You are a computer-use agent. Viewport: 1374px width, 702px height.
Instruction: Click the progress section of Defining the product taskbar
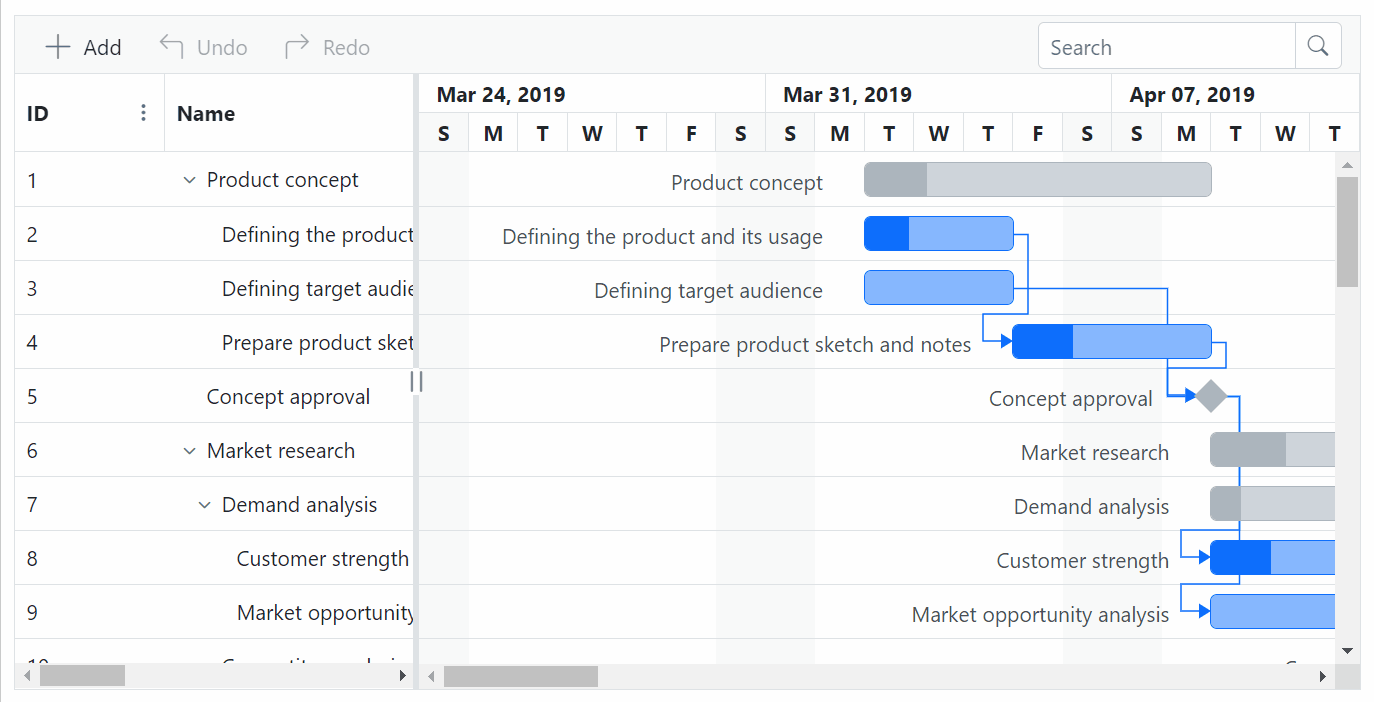885,233
